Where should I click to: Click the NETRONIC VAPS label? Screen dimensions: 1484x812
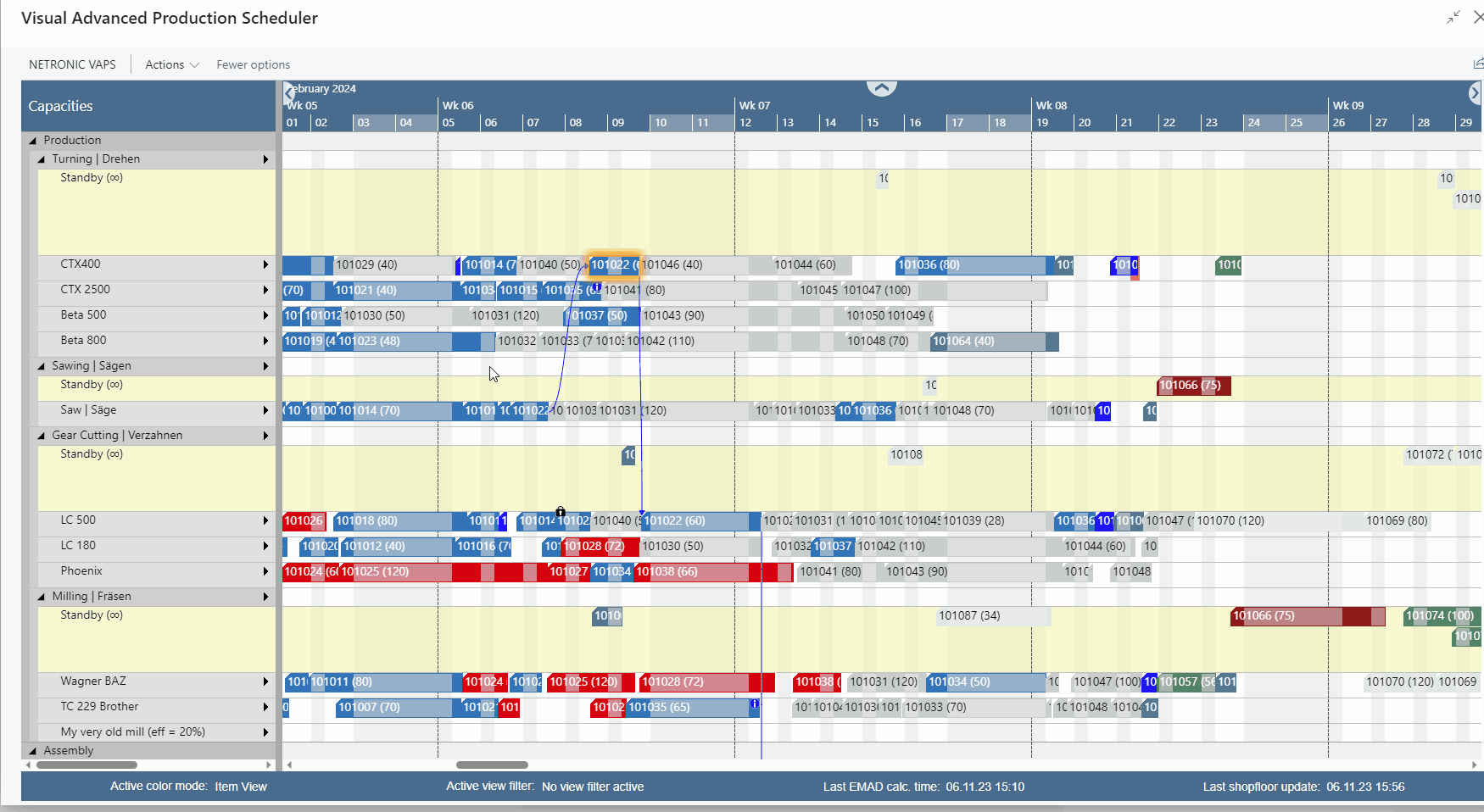click(73, 64)
